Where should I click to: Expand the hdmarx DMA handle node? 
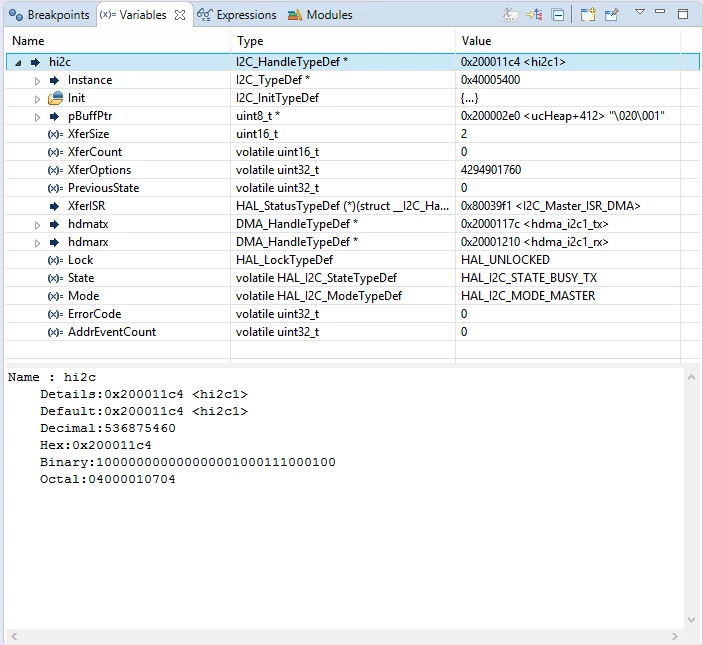tap(37, 243)
